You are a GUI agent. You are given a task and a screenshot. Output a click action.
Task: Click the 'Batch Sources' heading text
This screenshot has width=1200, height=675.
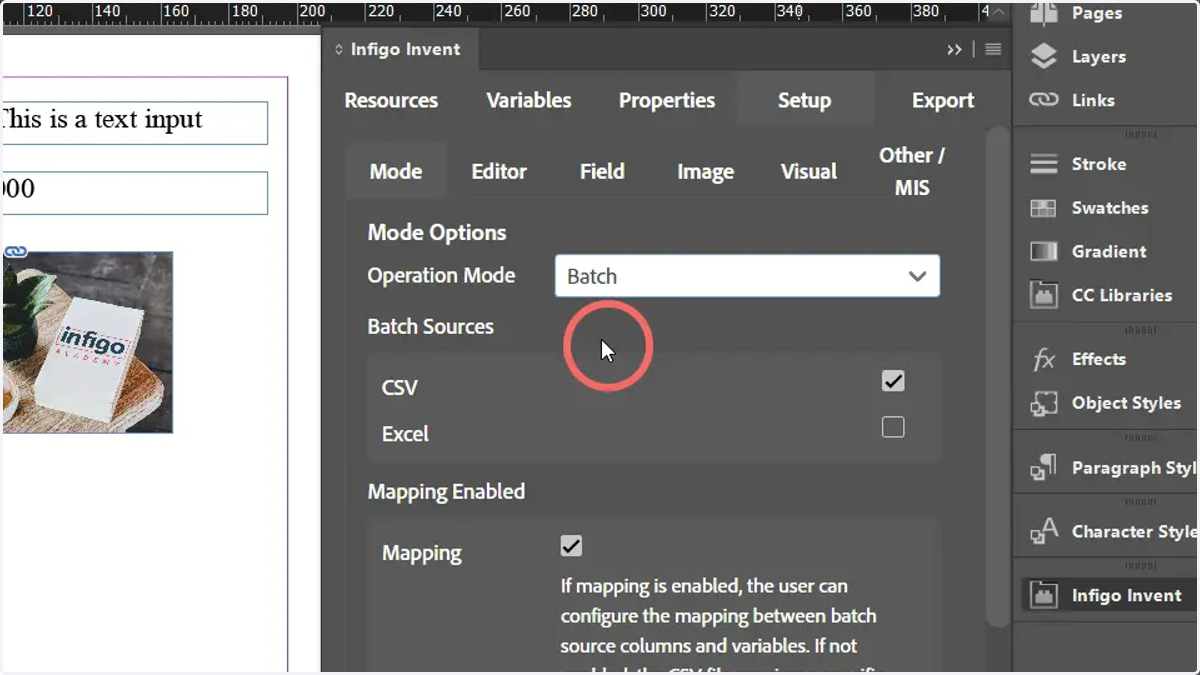(431, 326)
